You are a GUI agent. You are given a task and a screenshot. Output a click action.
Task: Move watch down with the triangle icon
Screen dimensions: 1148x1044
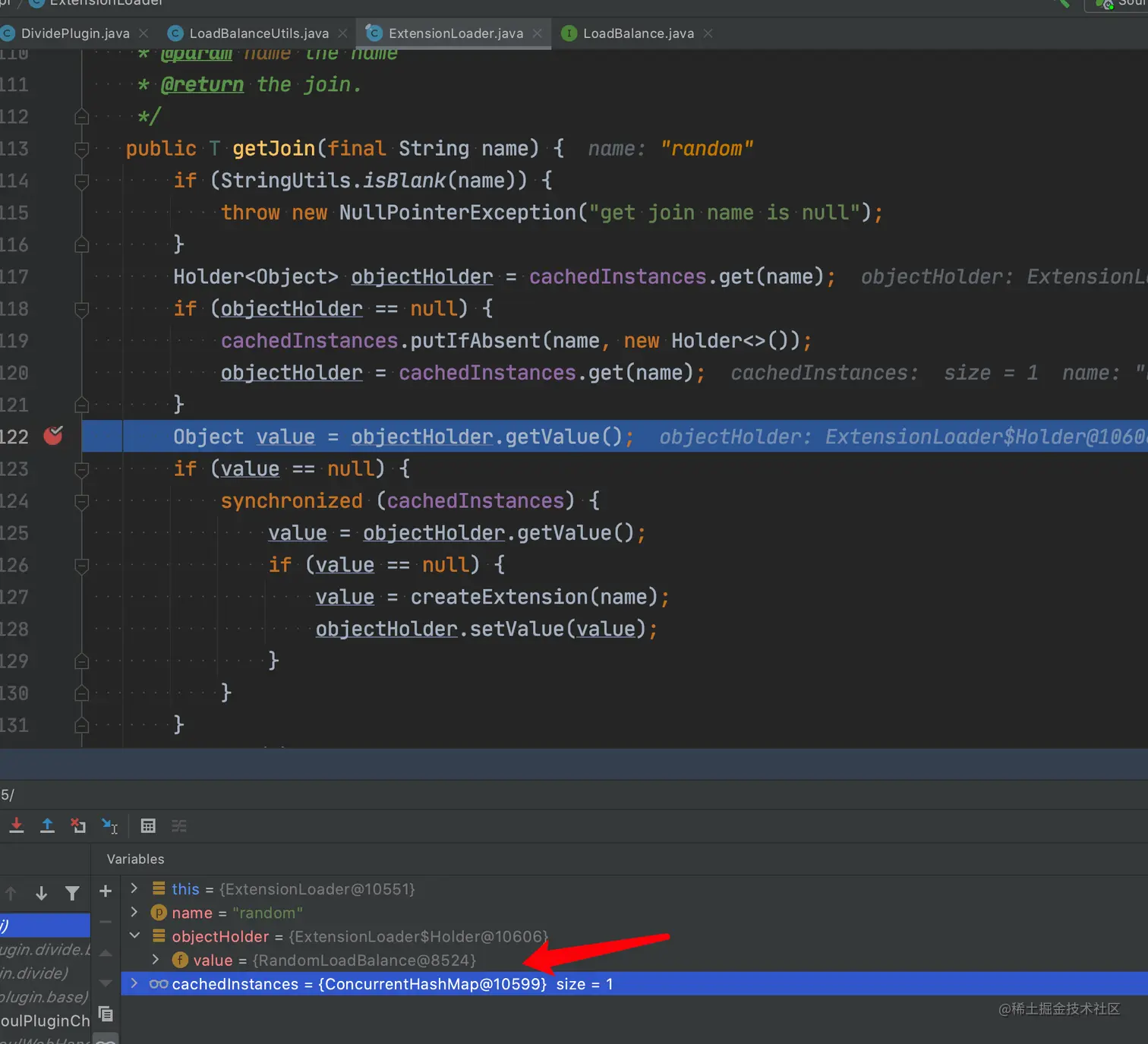(x=106, y=983)
